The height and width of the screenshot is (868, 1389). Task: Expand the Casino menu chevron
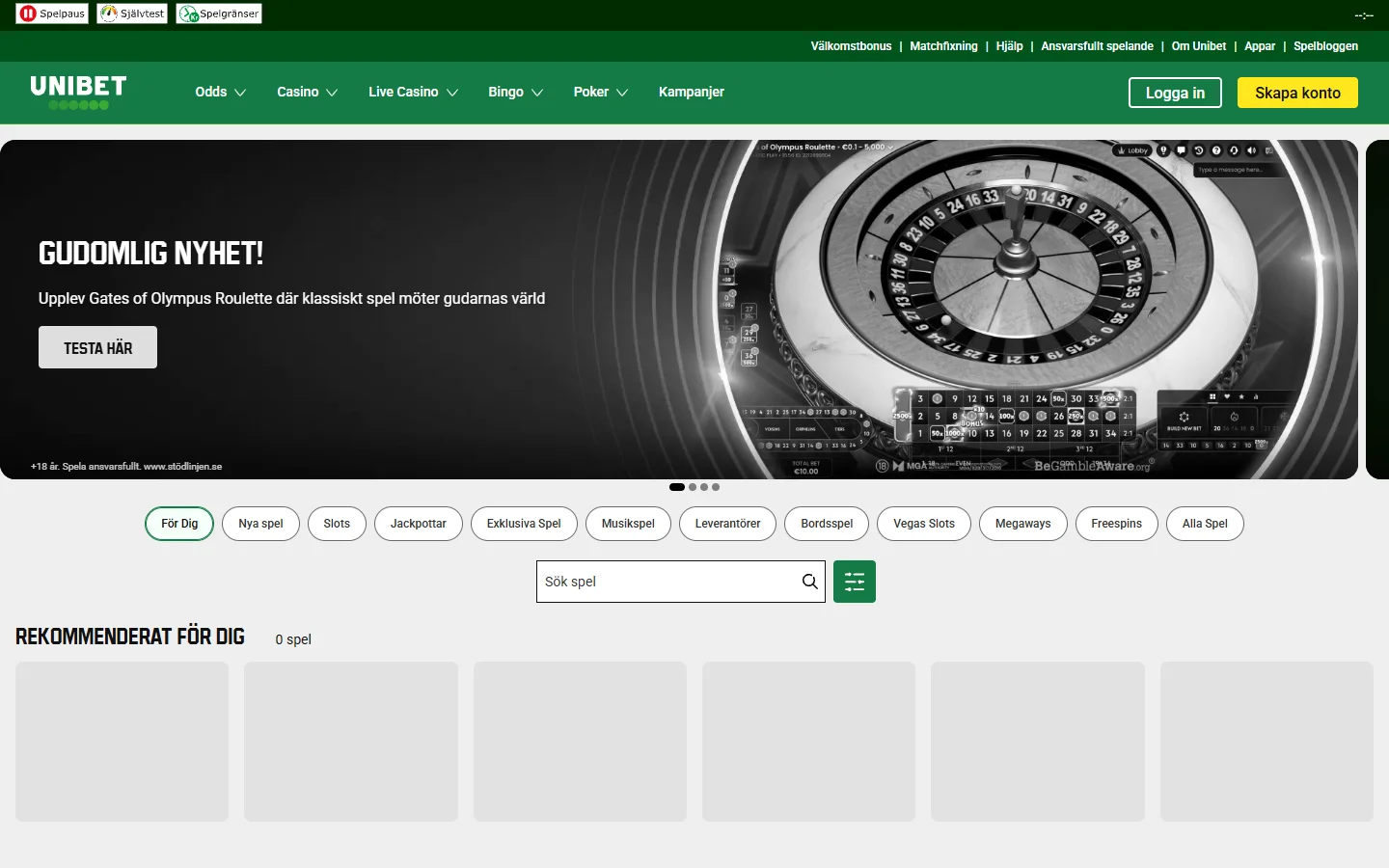[332, 93]
